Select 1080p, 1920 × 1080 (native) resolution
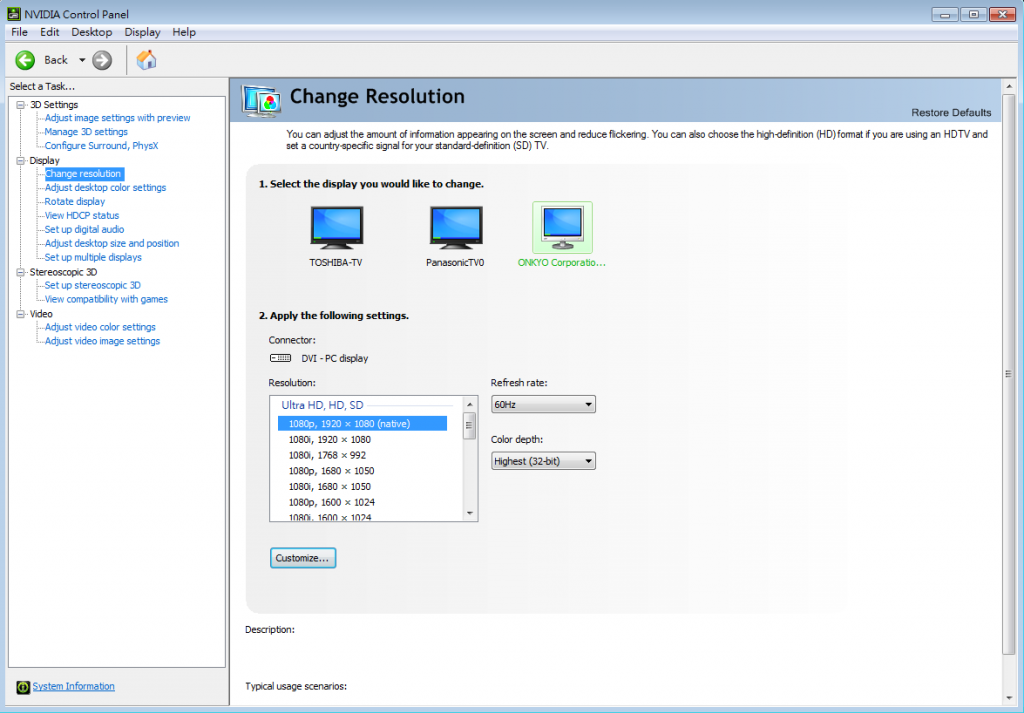This screenshot has height=713, width=1024. [x=362, y=424]
